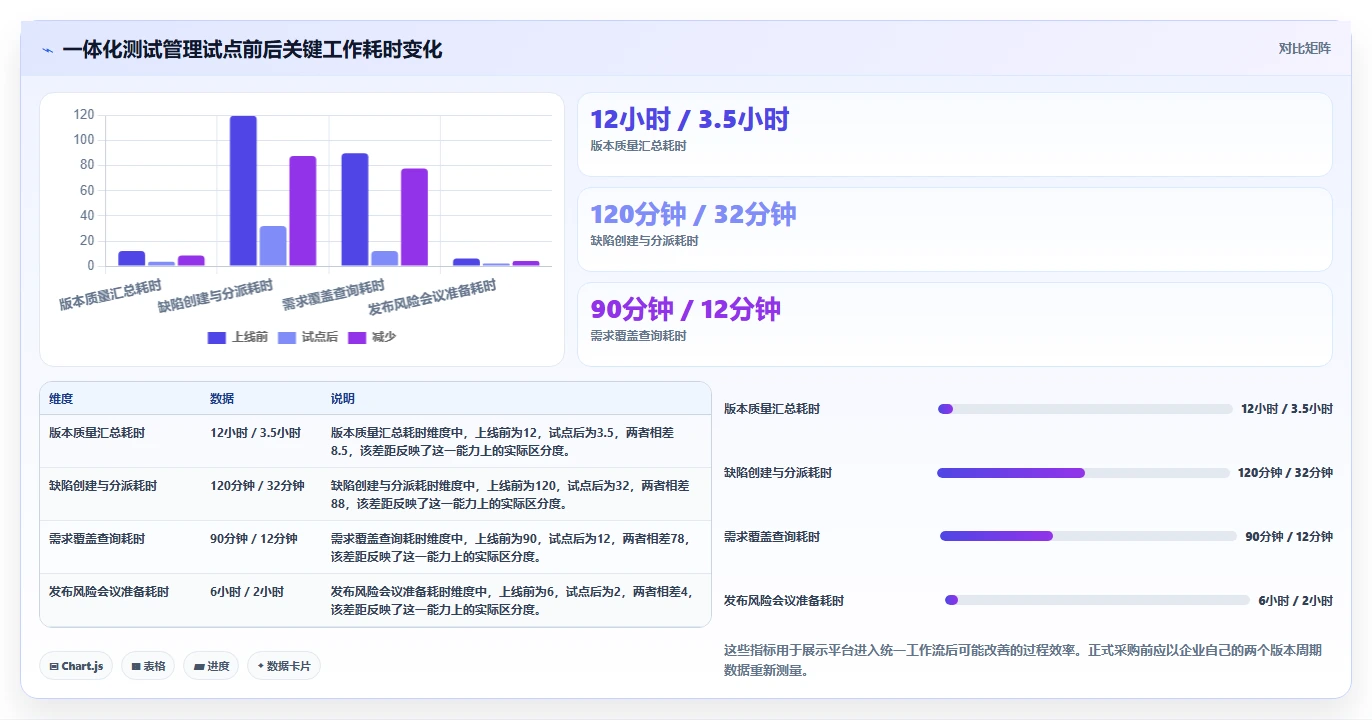Click the star icon in 数据卡片 chip

click(x=261, y=666)
